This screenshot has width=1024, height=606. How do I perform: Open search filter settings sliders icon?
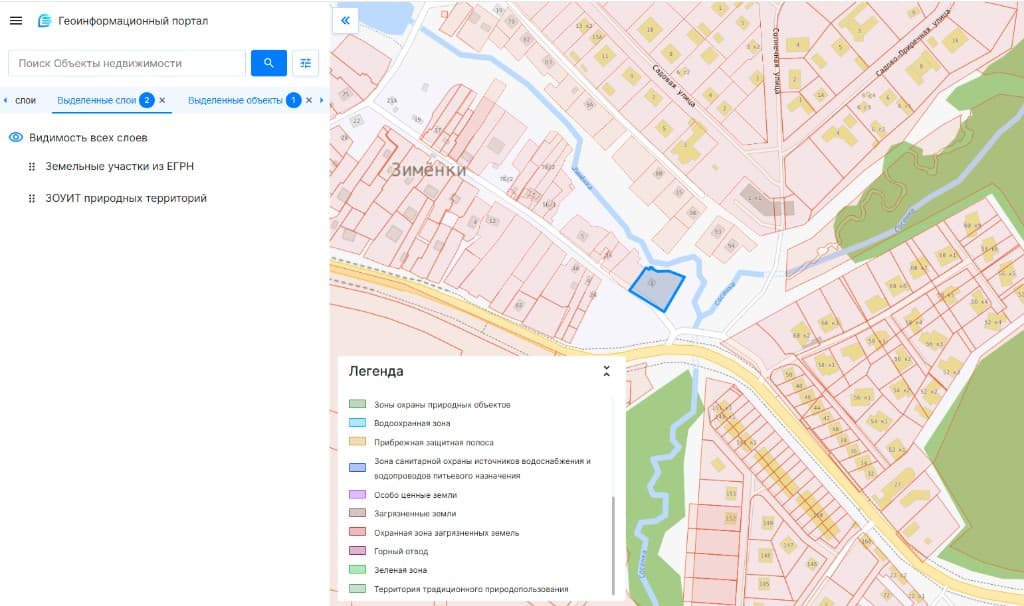[305, 63]
